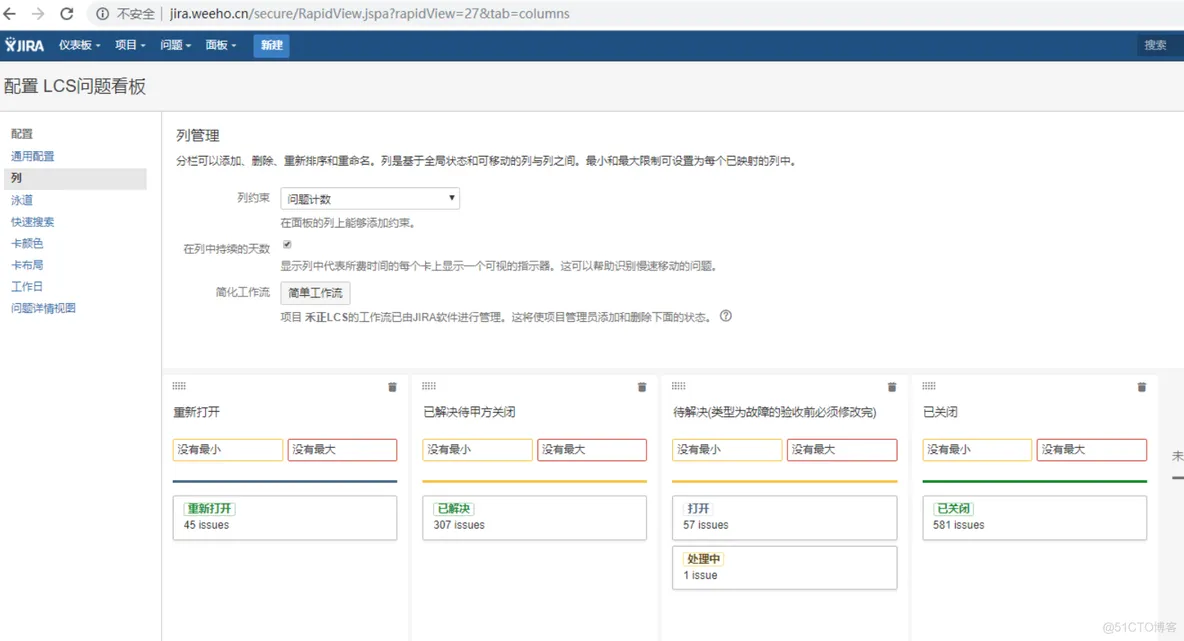This screenshot has width=1184, height=641.
Task: Click the 没有最大 field in 已解决待甲方关闭 column
Action: click(592, 450)
